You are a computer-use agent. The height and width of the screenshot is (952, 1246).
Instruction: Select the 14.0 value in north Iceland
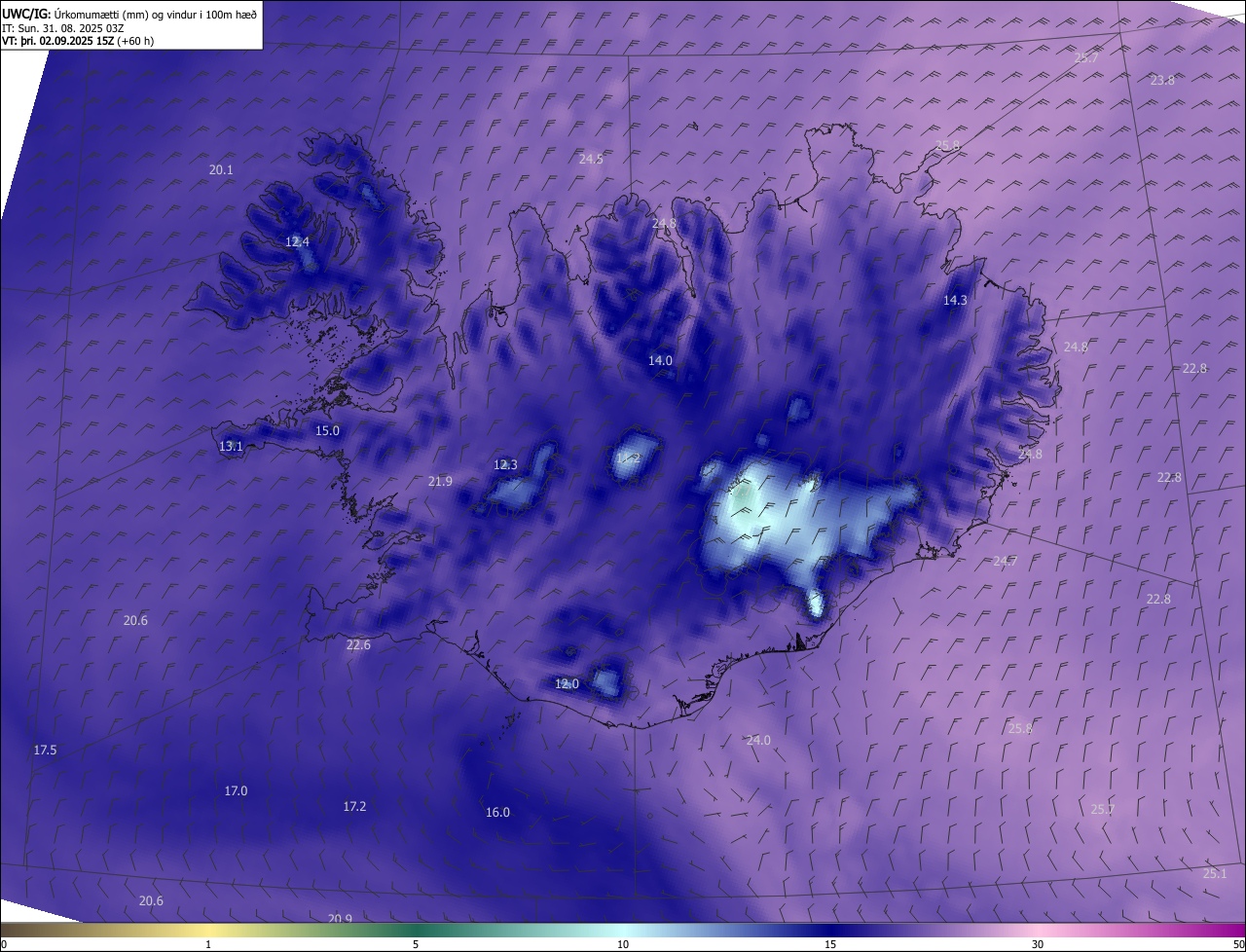[660, 360]
